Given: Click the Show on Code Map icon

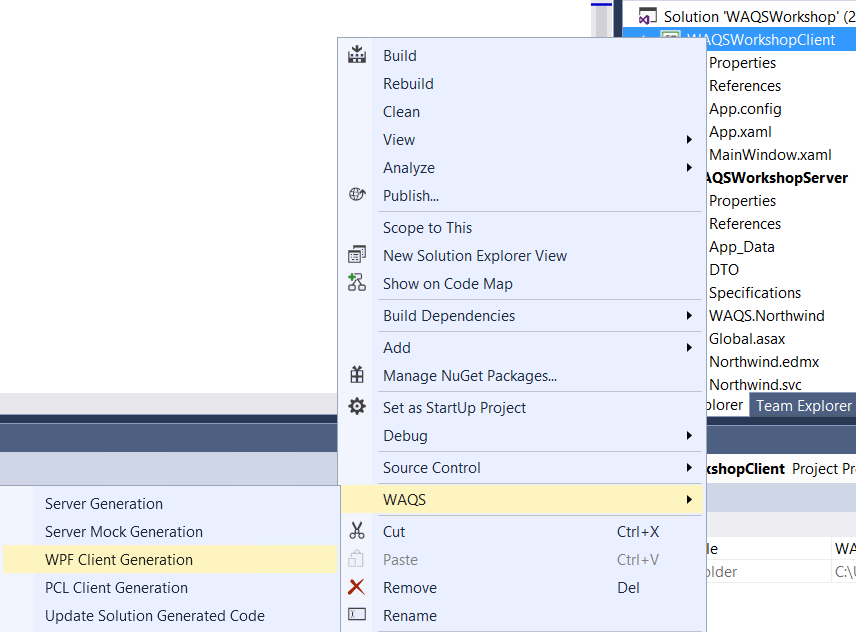Looking at the screenshot, I should [x=357, y=282].
